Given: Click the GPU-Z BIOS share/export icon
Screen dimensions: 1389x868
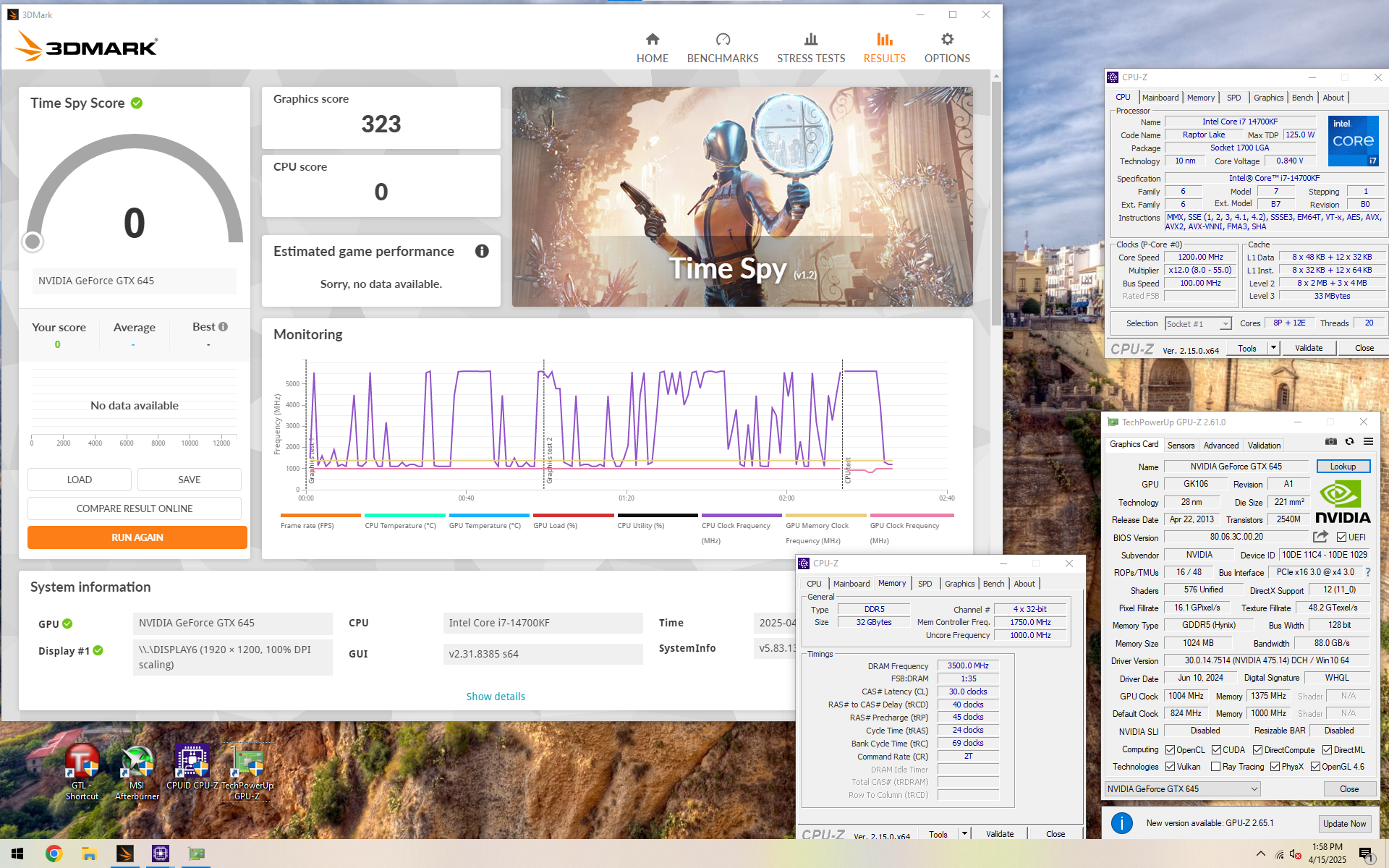Looking at the screenshot, I should (1320, 537).
